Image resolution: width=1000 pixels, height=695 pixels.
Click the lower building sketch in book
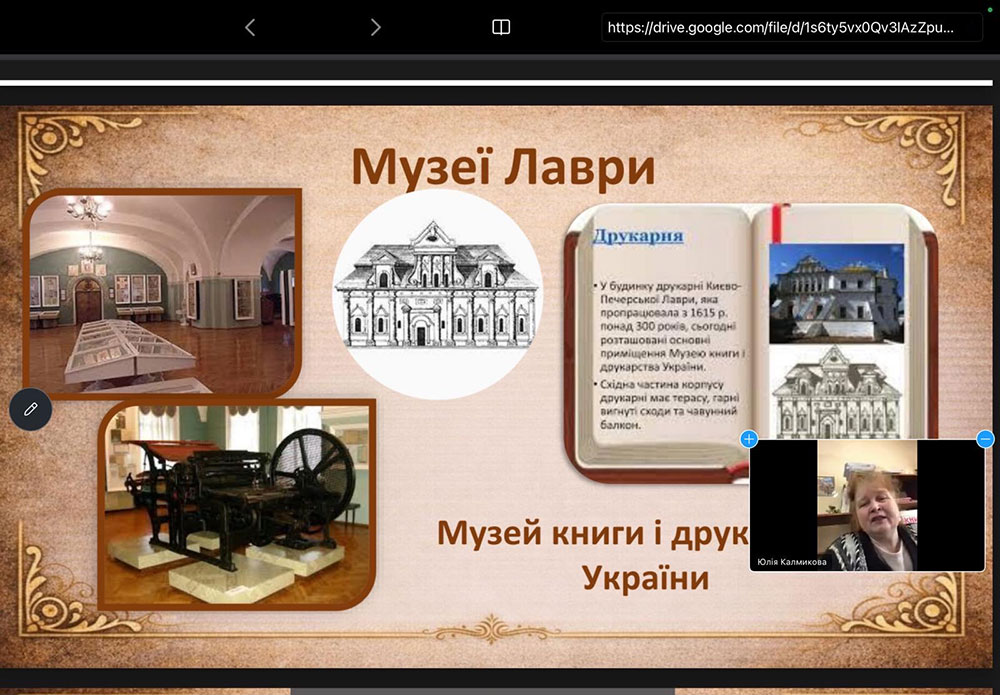835,390
